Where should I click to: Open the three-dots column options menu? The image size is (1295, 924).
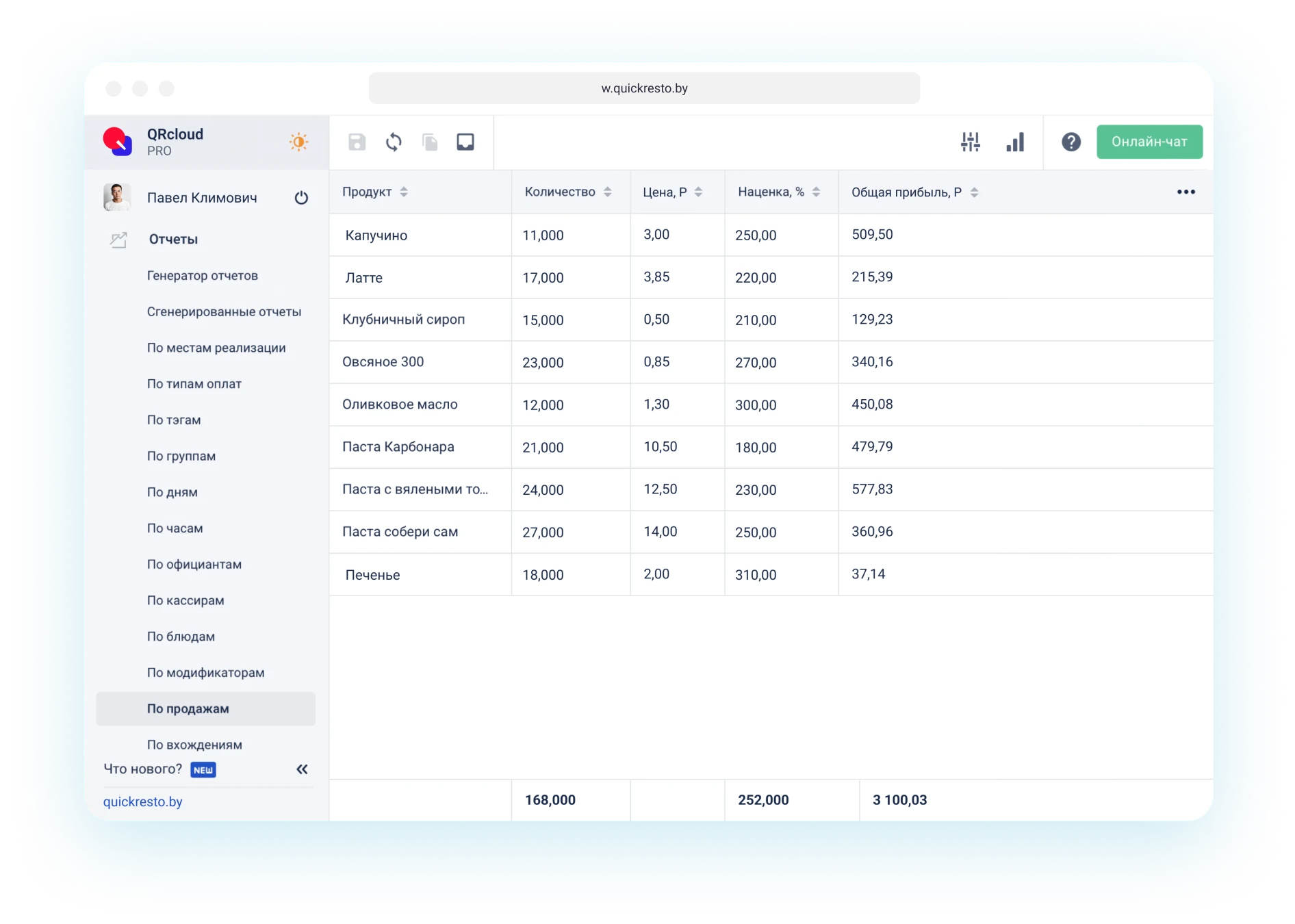pos(1185,192)
